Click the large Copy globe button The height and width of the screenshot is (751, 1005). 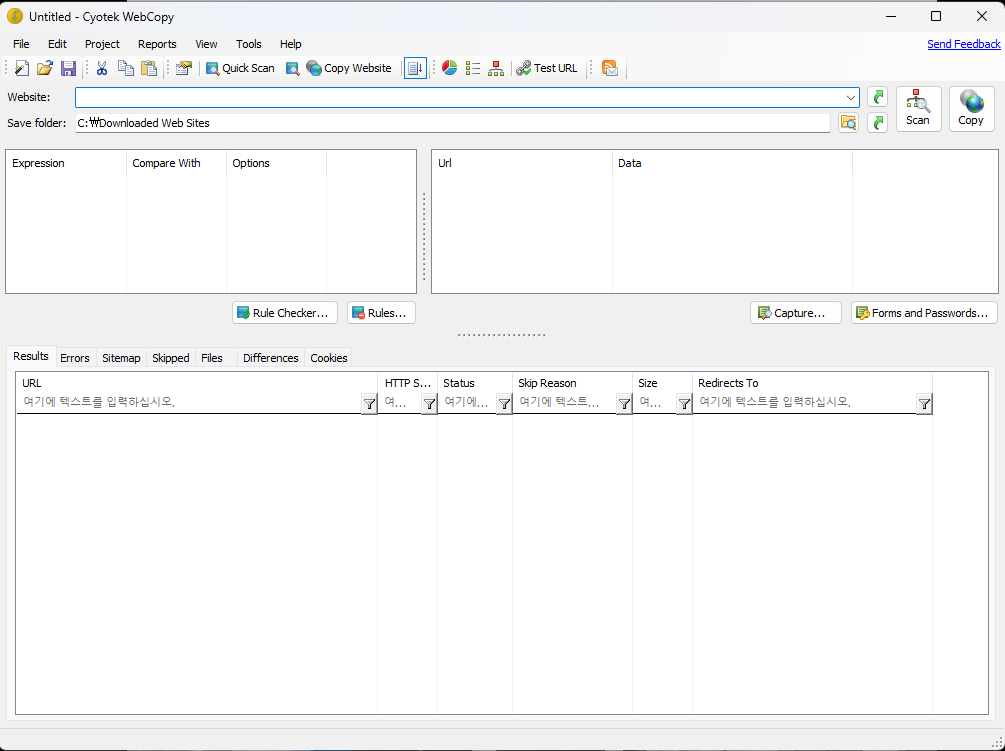[972, 109]
